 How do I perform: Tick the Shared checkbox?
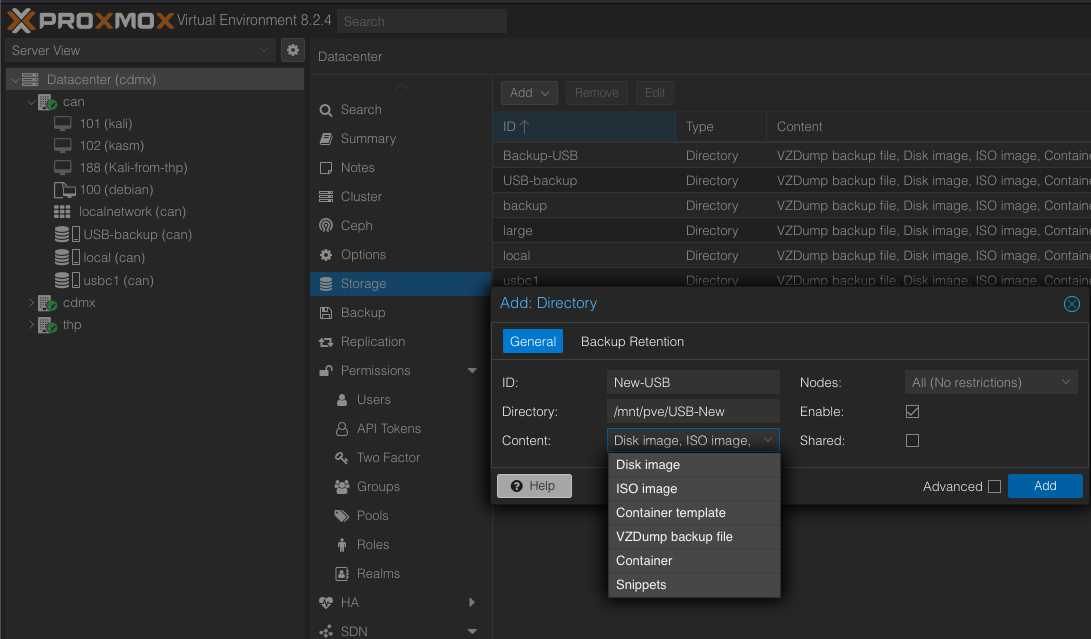[912, 440]
